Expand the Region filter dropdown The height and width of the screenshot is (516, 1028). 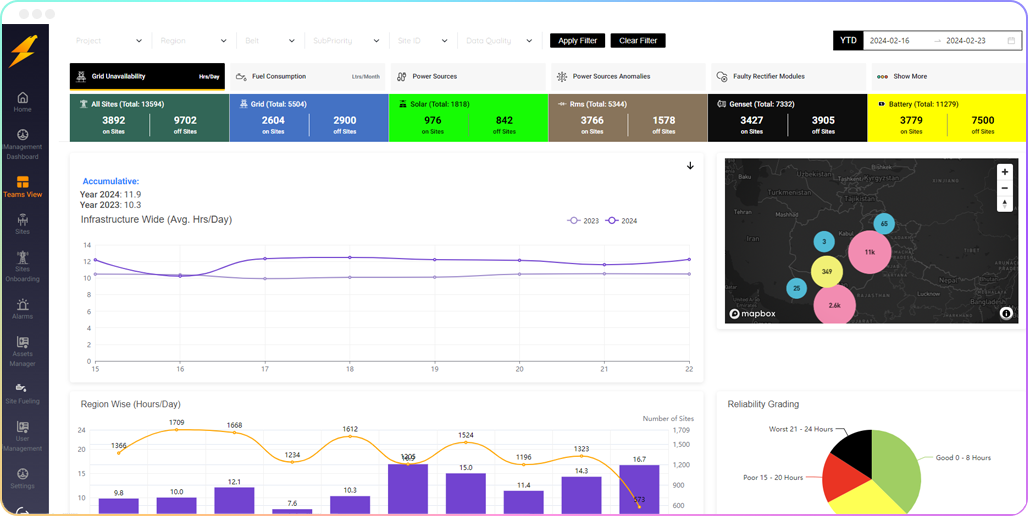click(x=195, y=41)
